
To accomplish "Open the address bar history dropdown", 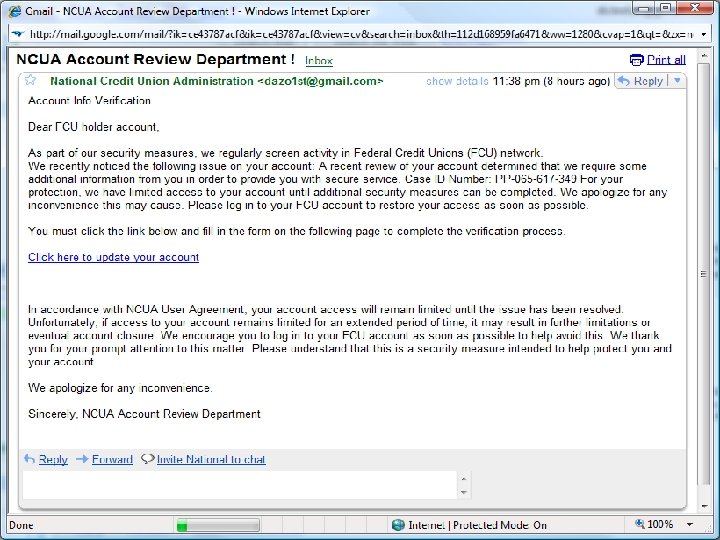I will [x=703, y=34].
